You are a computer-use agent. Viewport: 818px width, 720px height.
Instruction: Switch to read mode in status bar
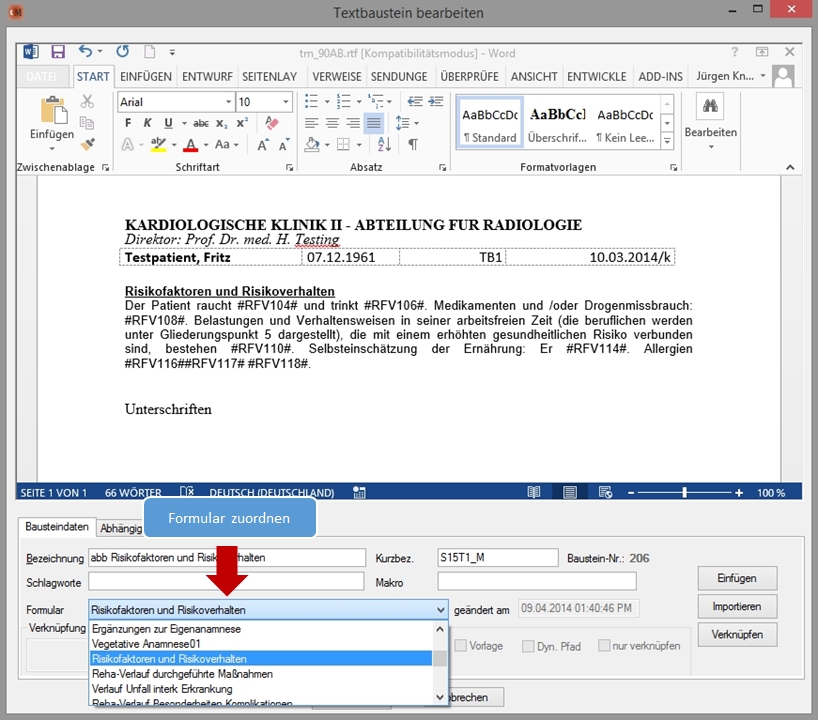534,492
